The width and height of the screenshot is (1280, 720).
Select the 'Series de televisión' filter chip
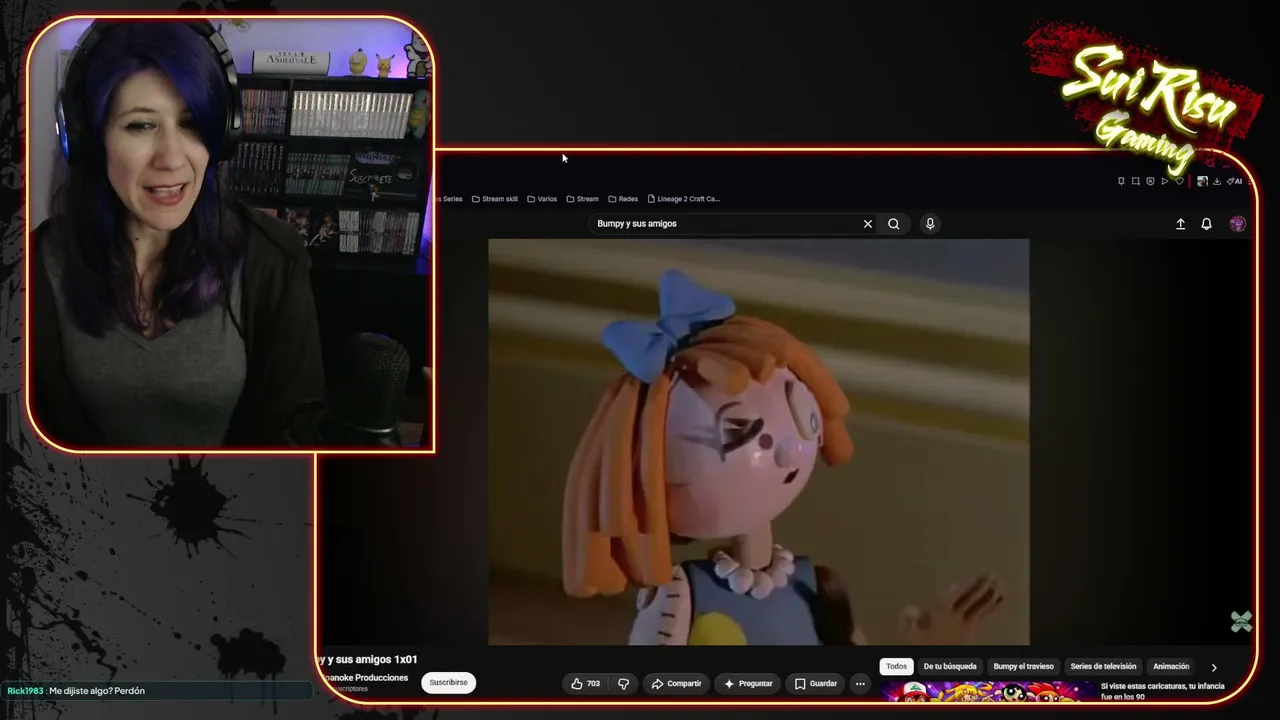[x=1103, y=666]
